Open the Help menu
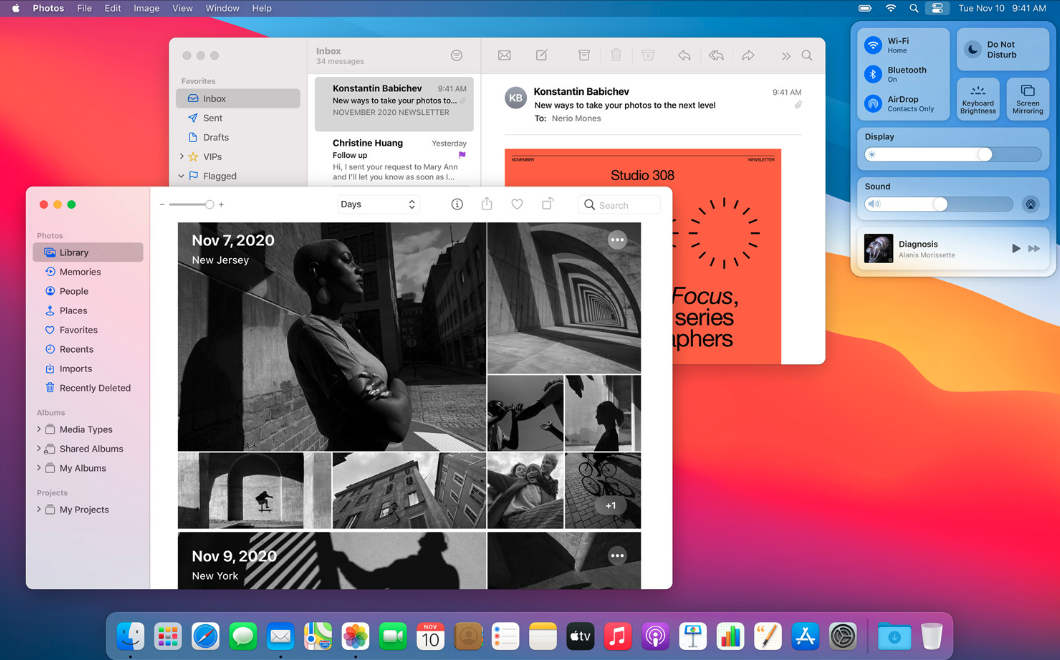This screenshot has height=660, width=1060. [x=262, y=8]
